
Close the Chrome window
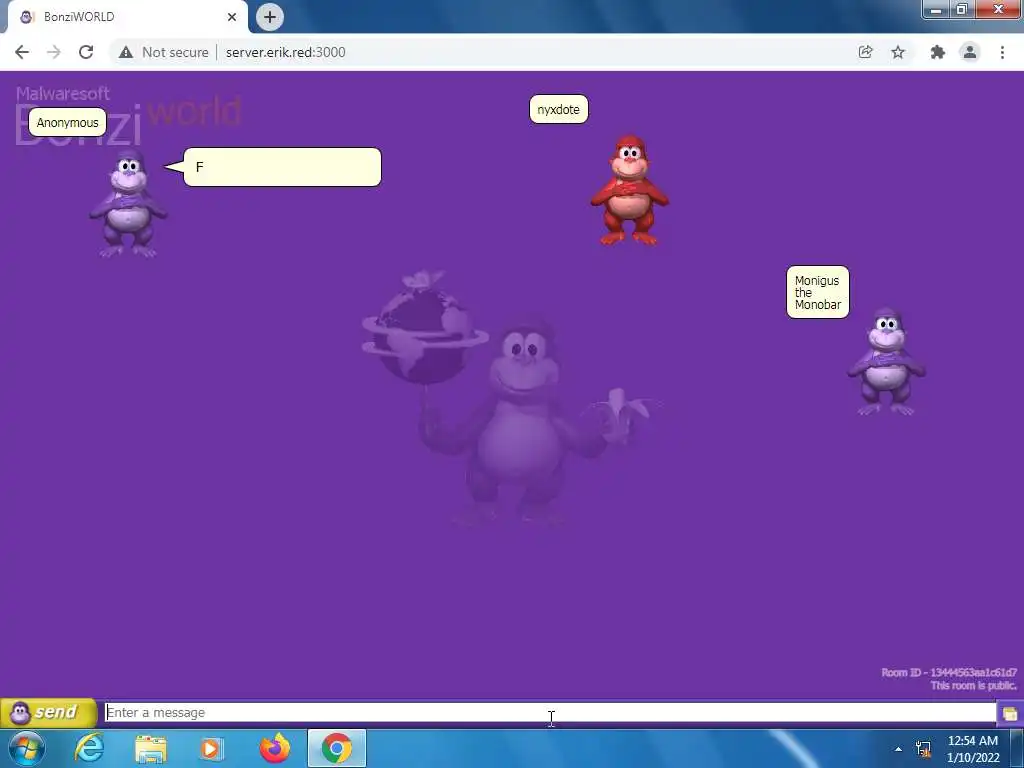click(x=998, y=10)
